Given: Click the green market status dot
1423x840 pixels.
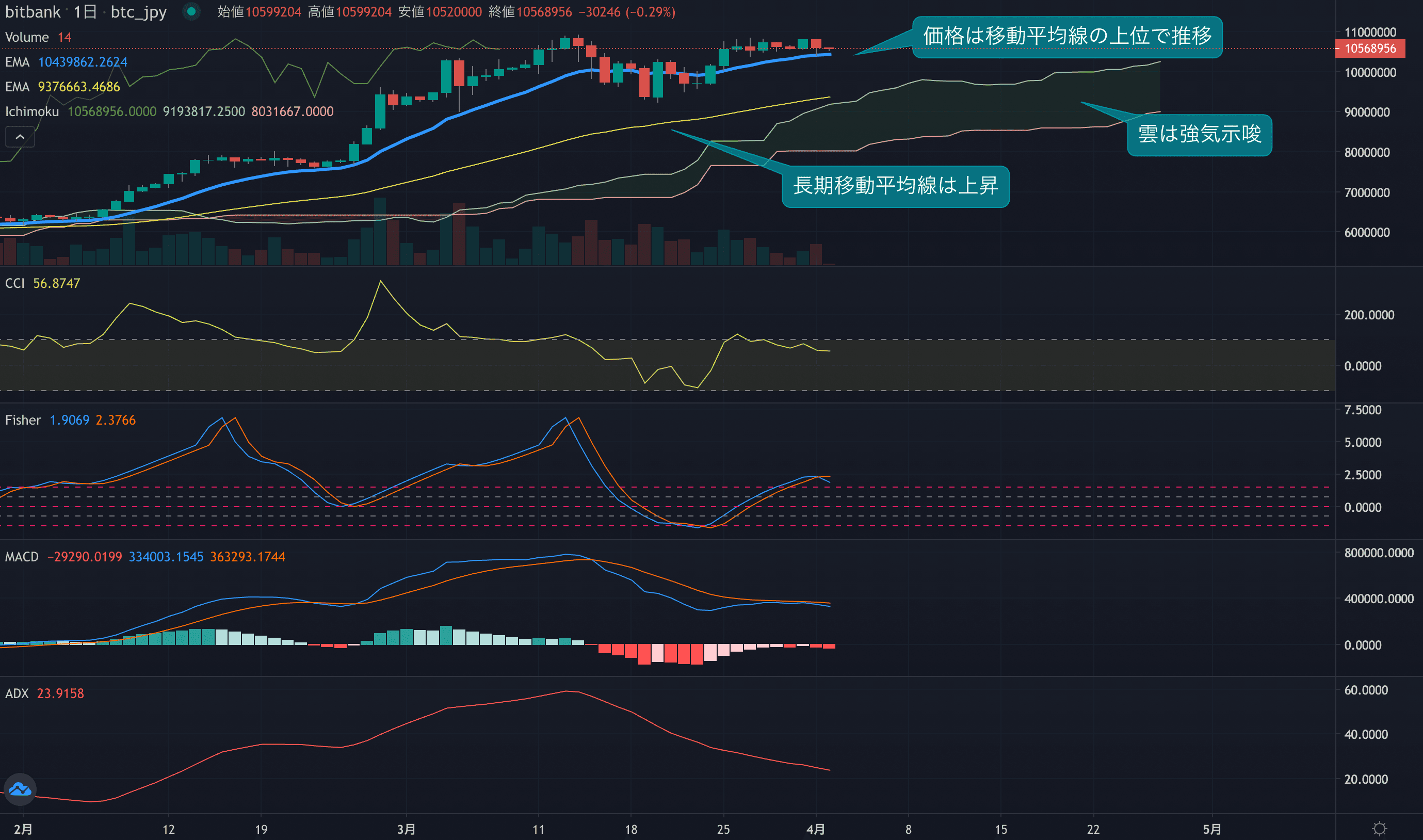Looking at the screenshot, I should pyautogui.click(x=191, y=11).
